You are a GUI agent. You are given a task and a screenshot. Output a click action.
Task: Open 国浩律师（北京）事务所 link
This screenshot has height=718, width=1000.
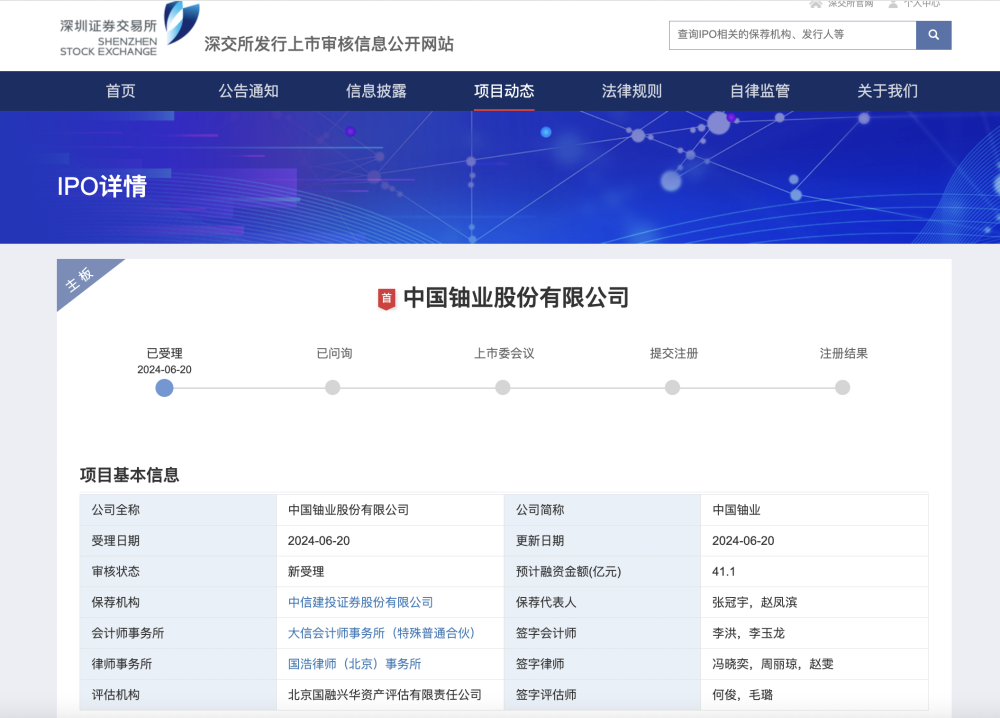click(x=355, y=664)
